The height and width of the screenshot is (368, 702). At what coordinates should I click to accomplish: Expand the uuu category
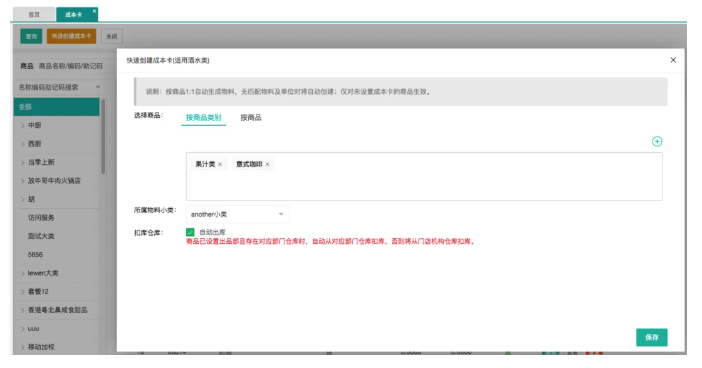[x=22, y=328]
